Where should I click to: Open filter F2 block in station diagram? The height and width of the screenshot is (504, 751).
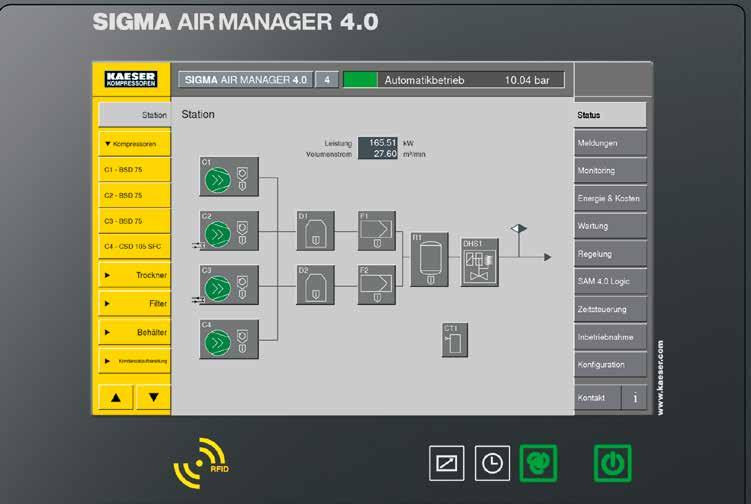pyautogui.click(x=377, y=285)
